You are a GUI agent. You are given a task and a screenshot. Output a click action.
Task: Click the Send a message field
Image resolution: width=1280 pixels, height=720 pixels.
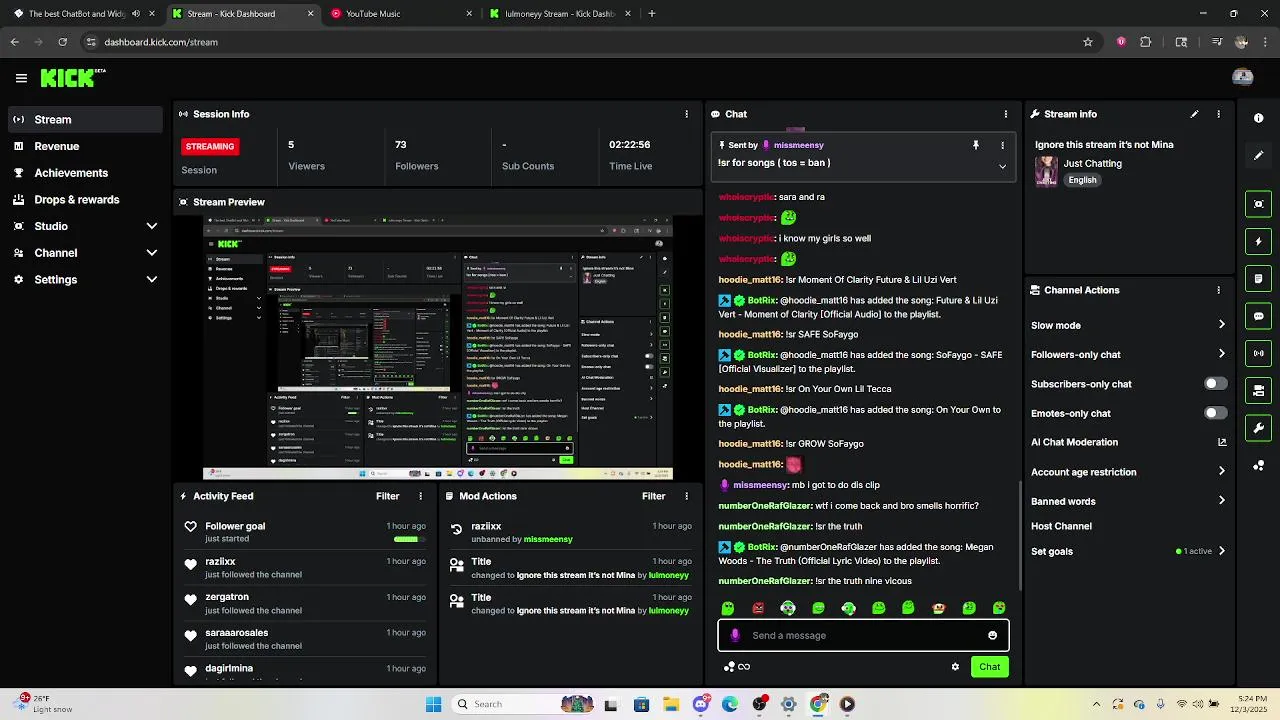pyautogui.click(x=863, y=635)
